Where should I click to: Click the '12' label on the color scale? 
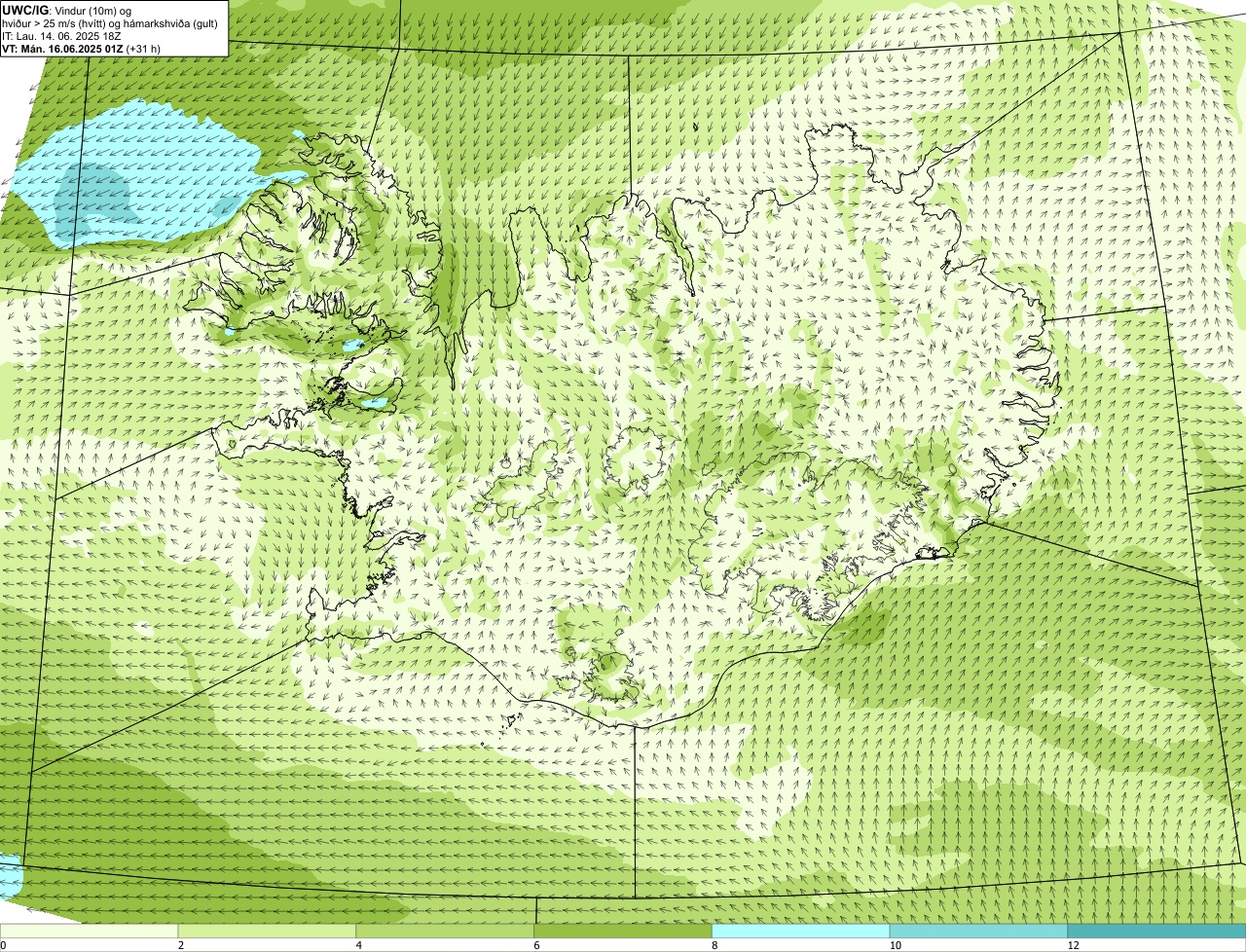1072,945
